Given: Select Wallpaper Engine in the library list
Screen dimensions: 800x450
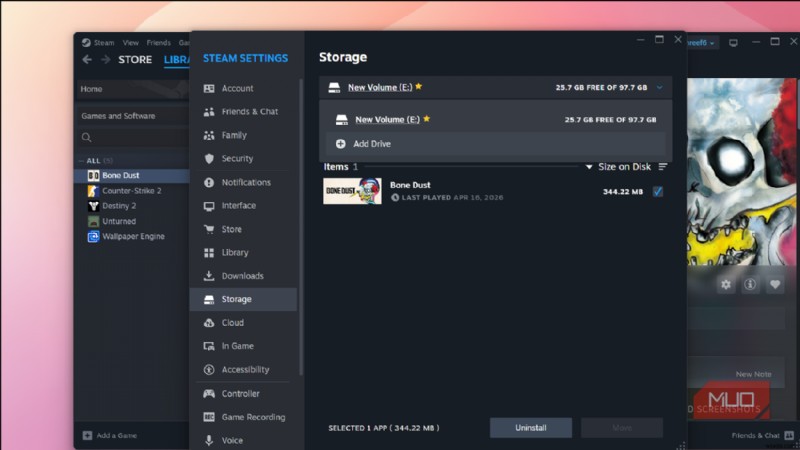Looking at the screenshot, I should 133,237.
